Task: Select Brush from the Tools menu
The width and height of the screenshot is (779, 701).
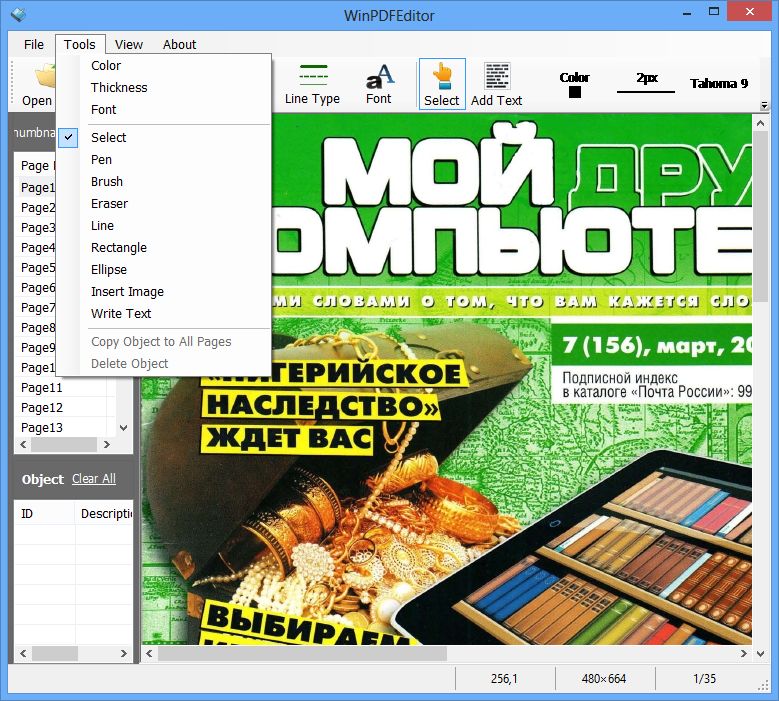Action: [x=164, y=181]
